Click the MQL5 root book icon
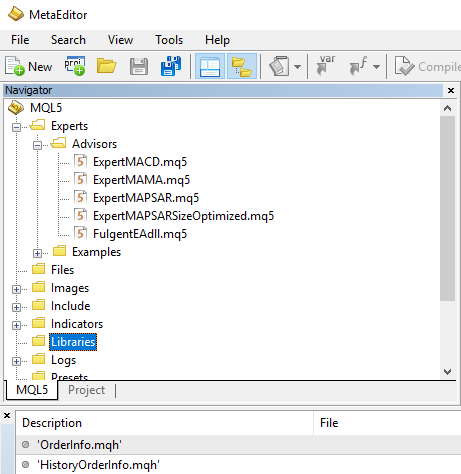Screen dimensions: 461x474 click(16, 107)
